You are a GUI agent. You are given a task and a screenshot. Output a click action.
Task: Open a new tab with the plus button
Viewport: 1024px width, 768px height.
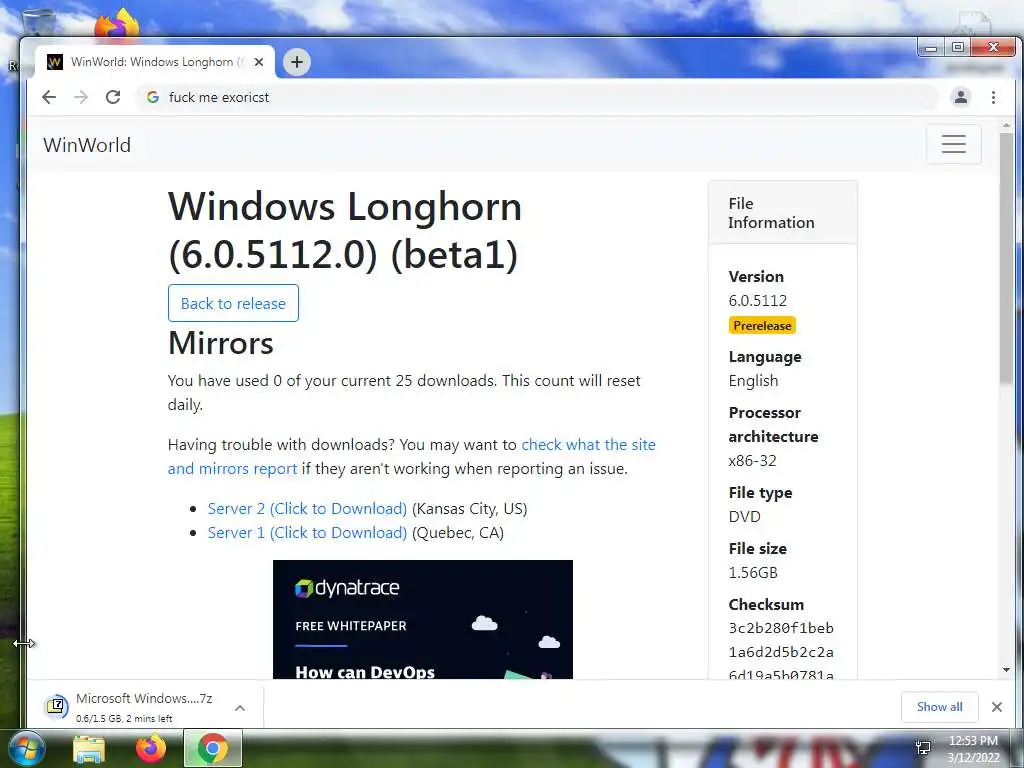point(296,62)
